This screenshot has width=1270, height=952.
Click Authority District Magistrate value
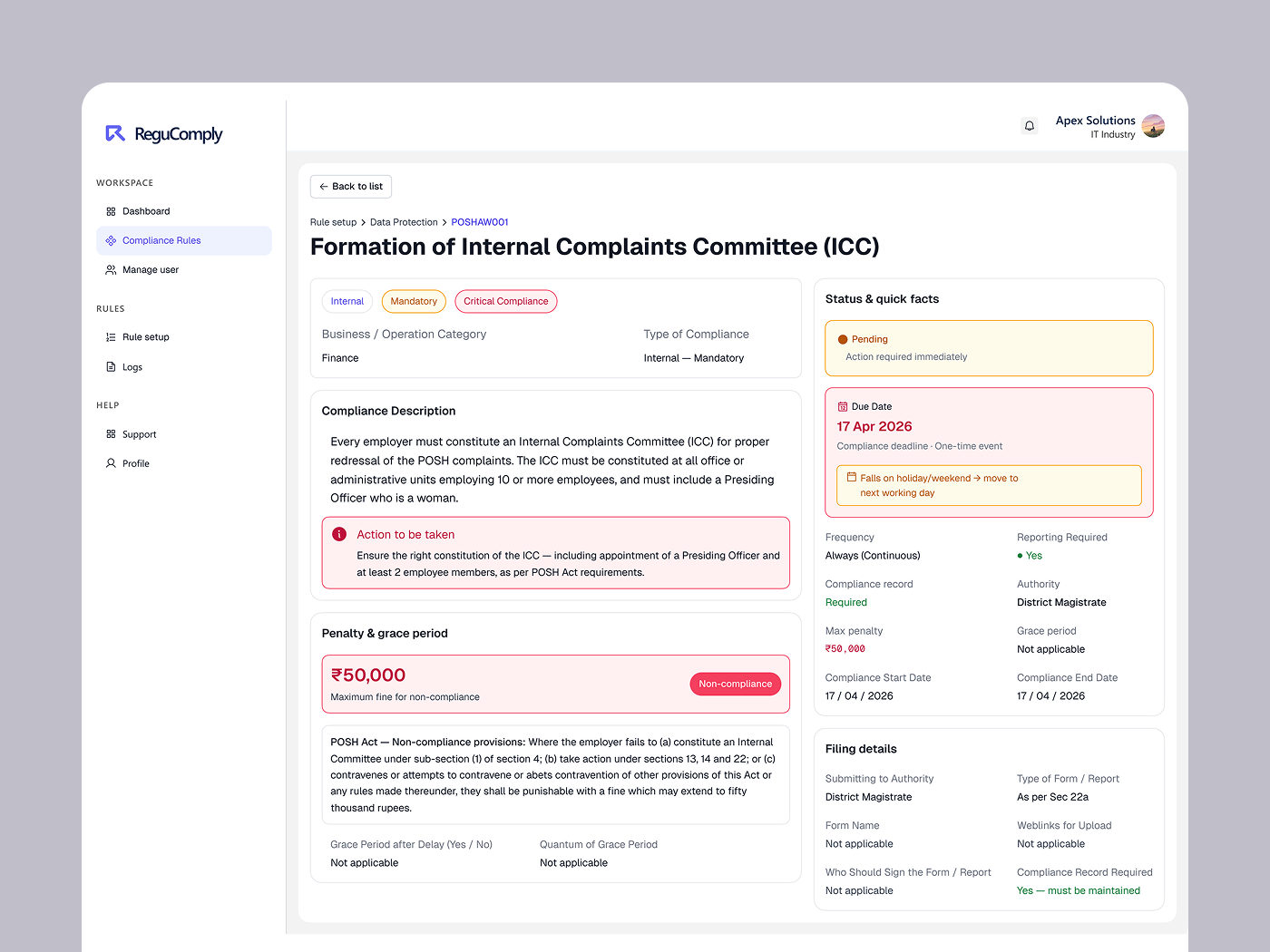point(1061,602)
